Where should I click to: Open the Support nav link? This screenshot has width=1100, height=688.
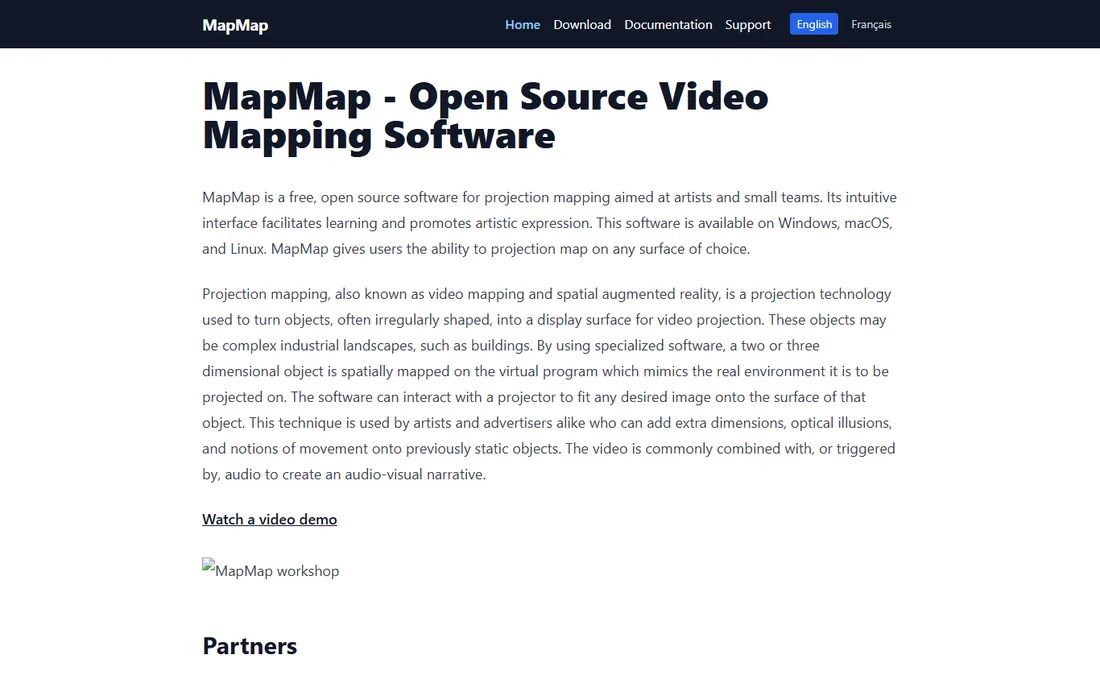click(748, 25)
